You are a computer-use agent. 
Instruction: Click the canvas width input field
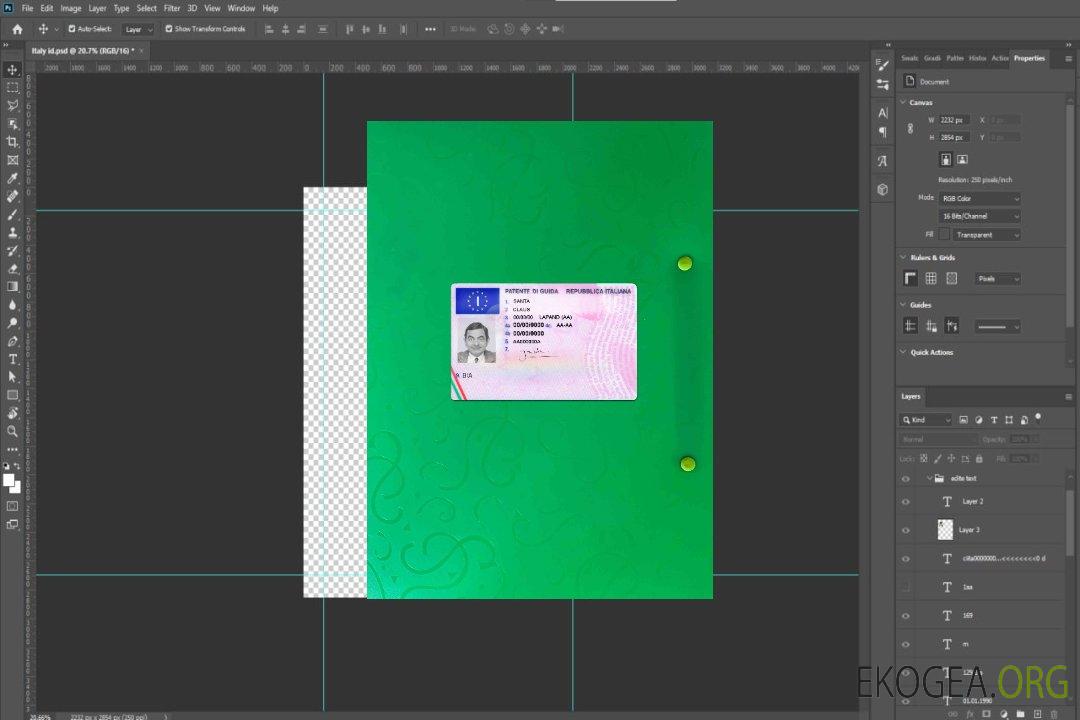(954, 120)
